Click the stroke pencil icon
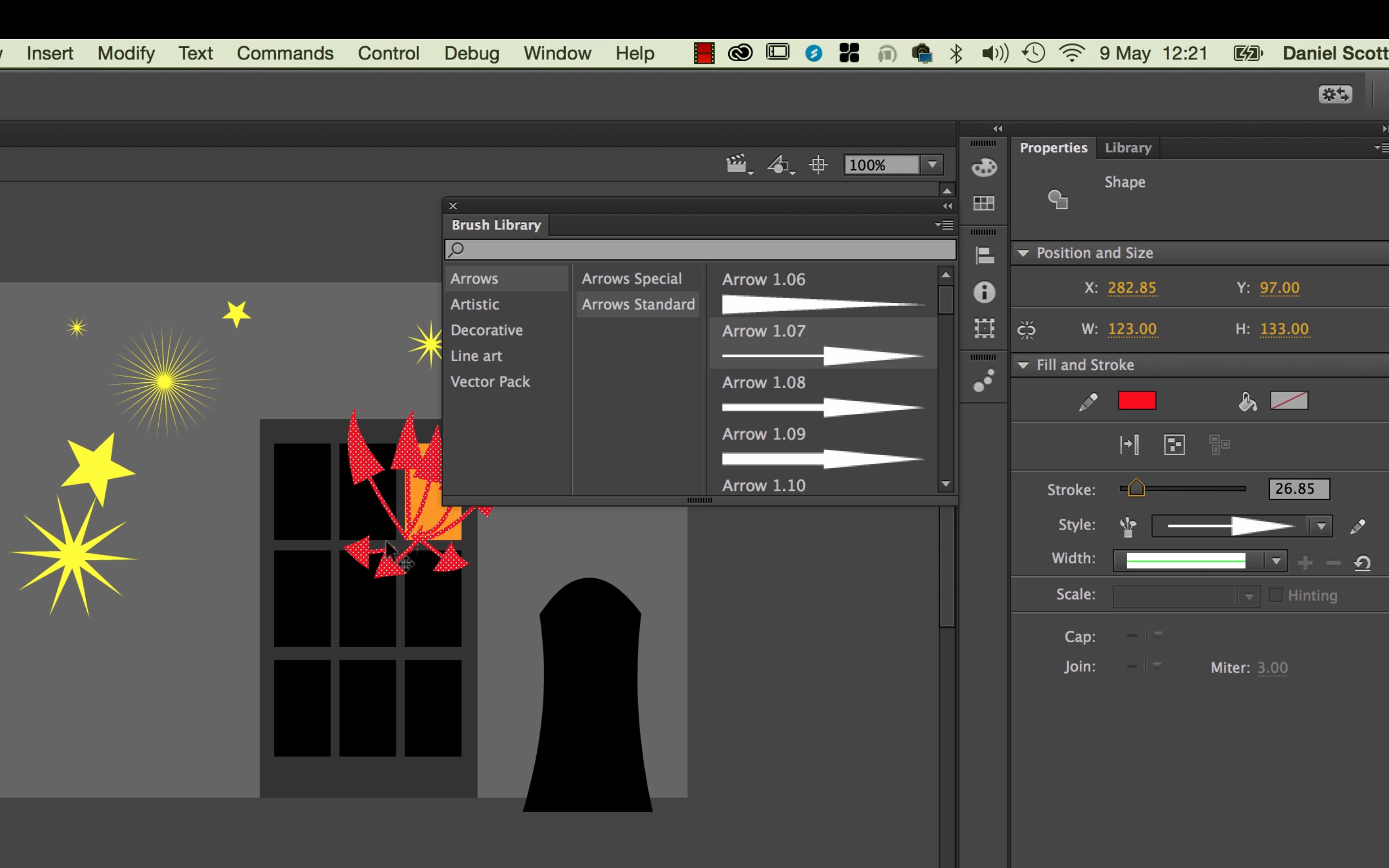 pyautogui.click(x=1088, y=402)
